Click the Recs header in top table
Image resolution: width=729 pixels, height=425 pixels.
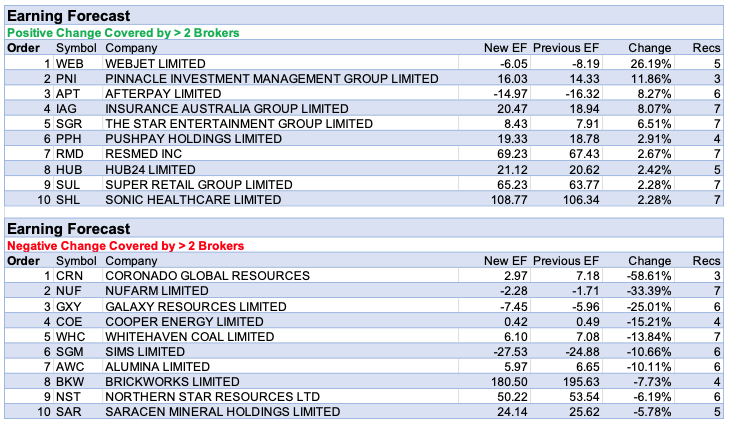tap(706, 48)
